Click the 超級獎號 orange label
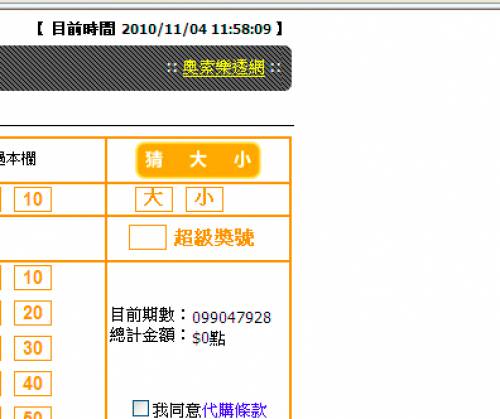The image size is (500, 419). [x=214, y=237]
